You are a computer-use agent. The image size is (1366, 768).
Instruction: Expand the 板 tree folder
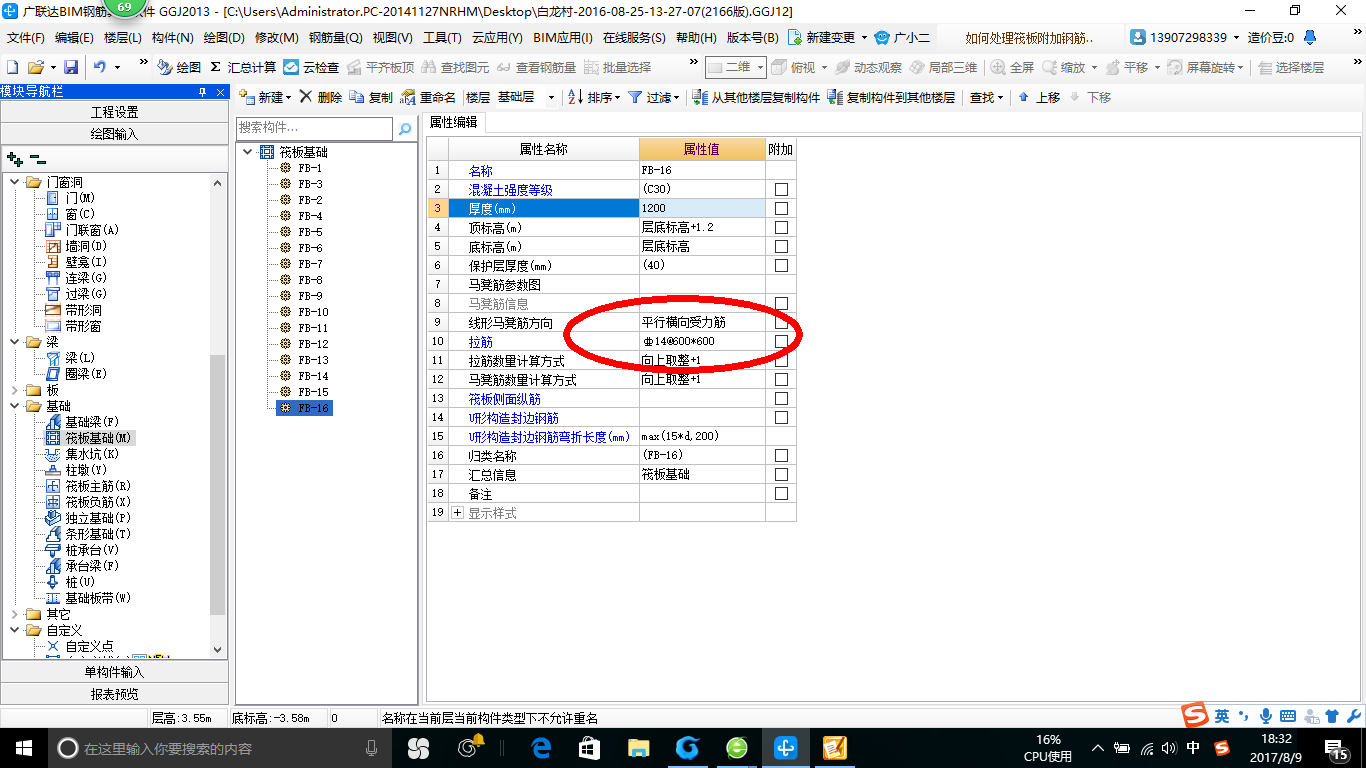[x=14, y=390]
